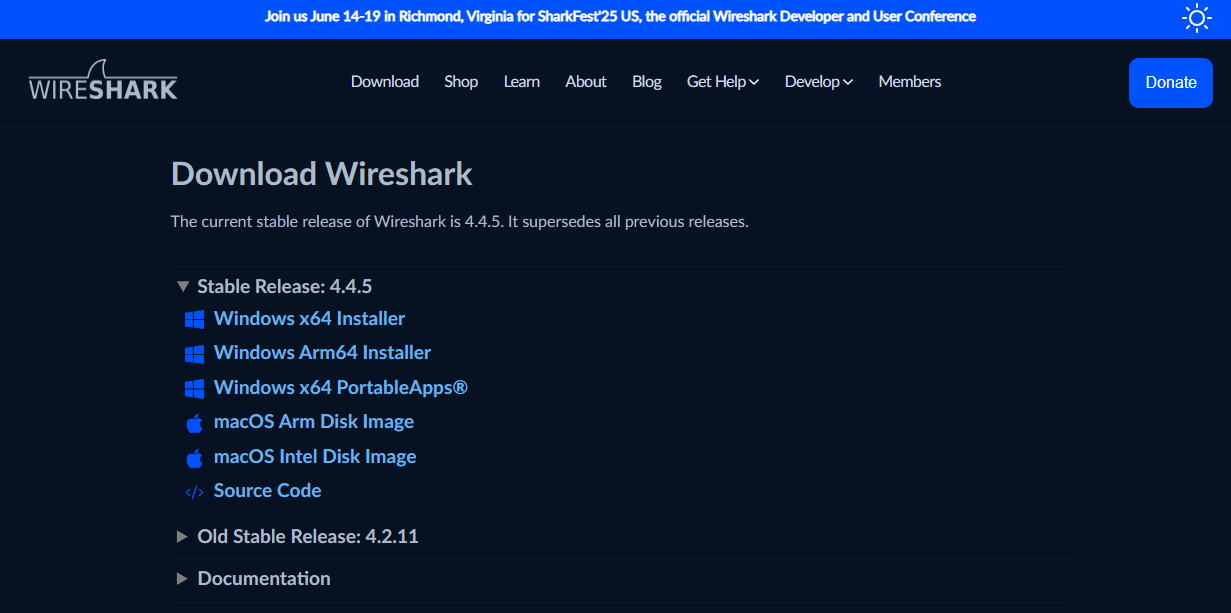The height and width of the screenshot is (613, 1231).
Task: Click the code brackets icon beside Source Code
Action: (x=194, y=492)
